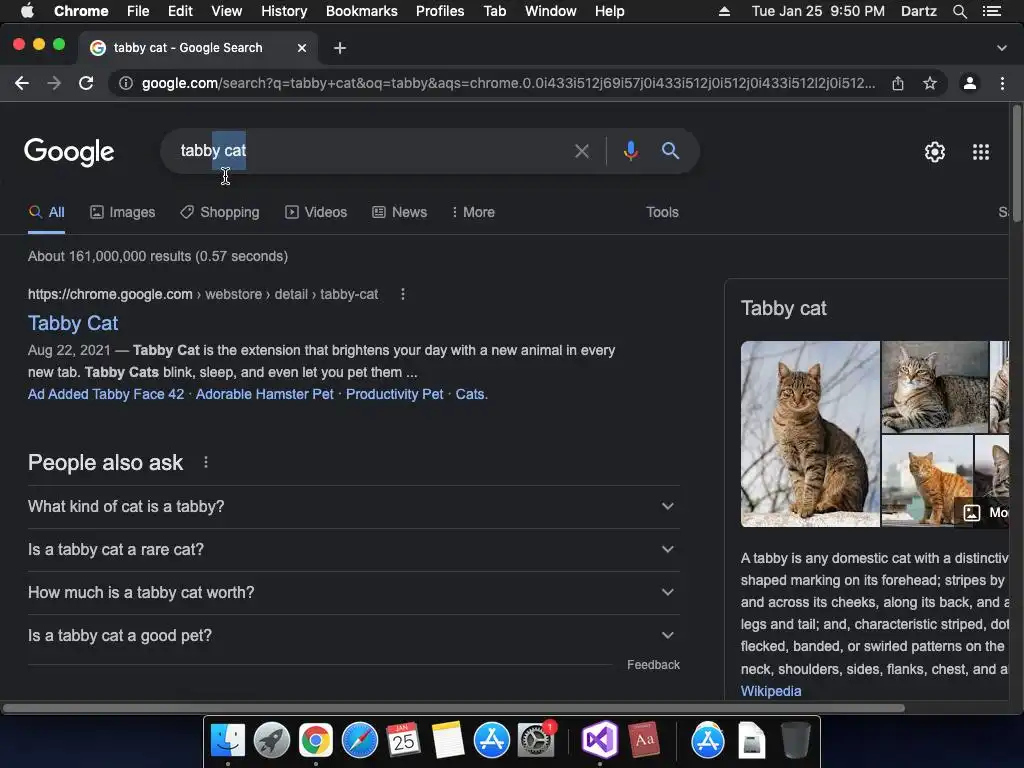Image resolution: width=1024 pixels, height=768 pixels.
Task: Click the horizontal scrollbar
Action: (454, 708)
